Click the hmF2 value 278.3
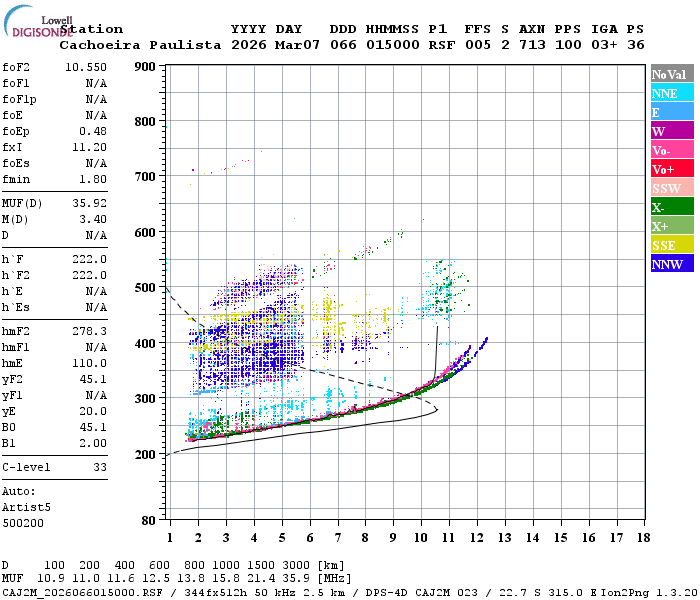 (x=89, y=331)
